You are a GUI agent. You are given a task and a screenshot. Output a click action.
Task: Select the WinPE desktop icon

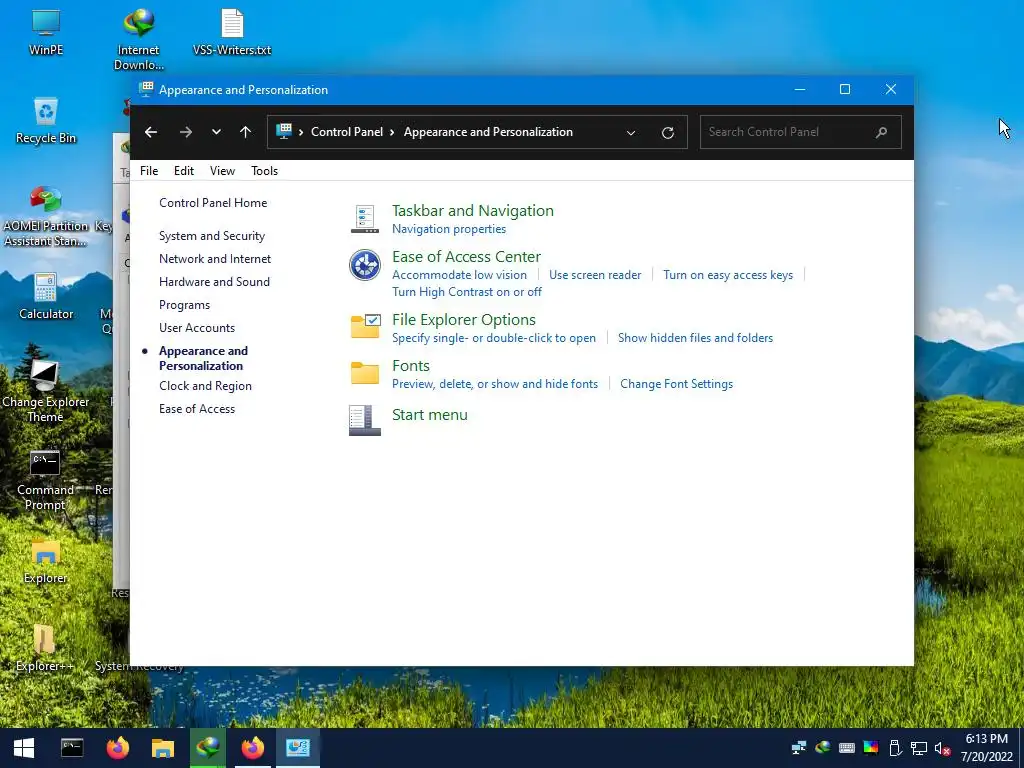[x=46, y=31]
